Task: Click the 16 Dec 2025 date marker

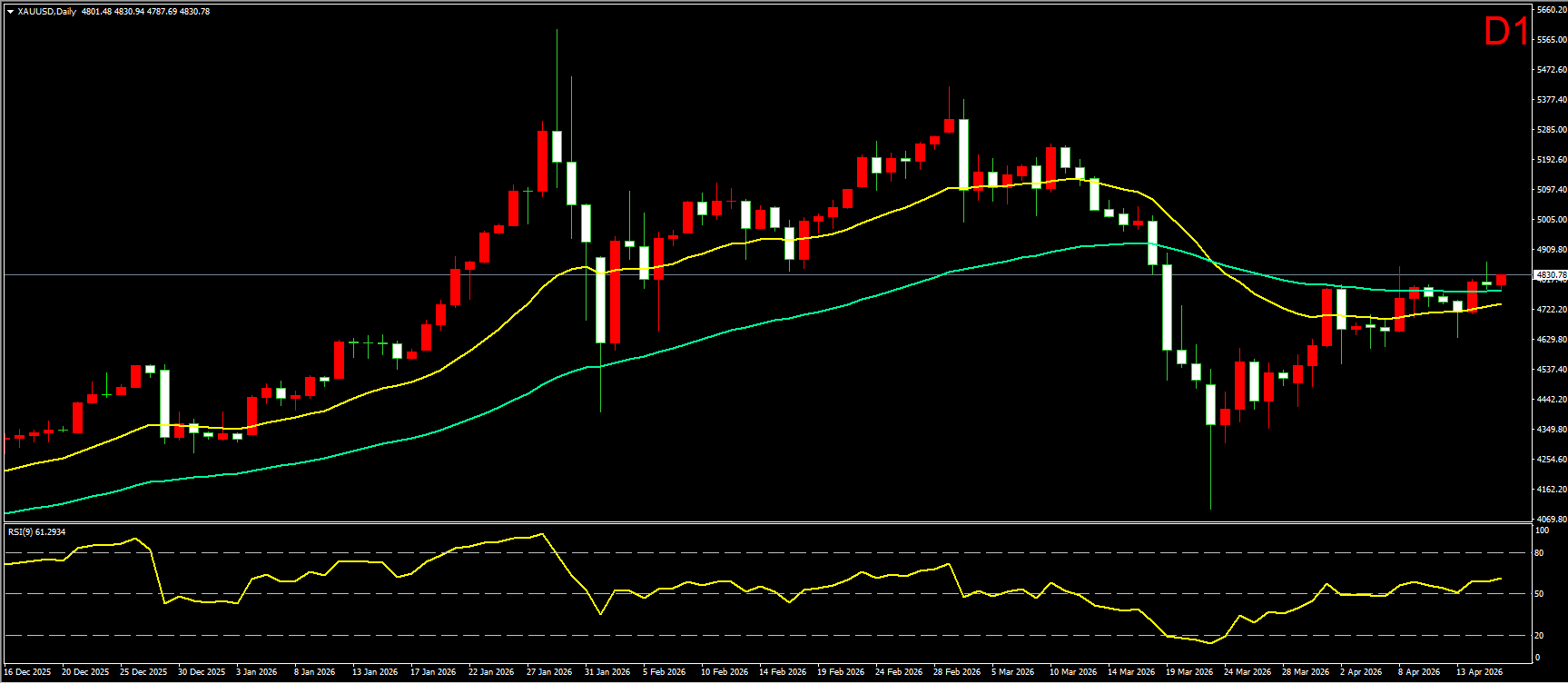Action: point(28,672)
